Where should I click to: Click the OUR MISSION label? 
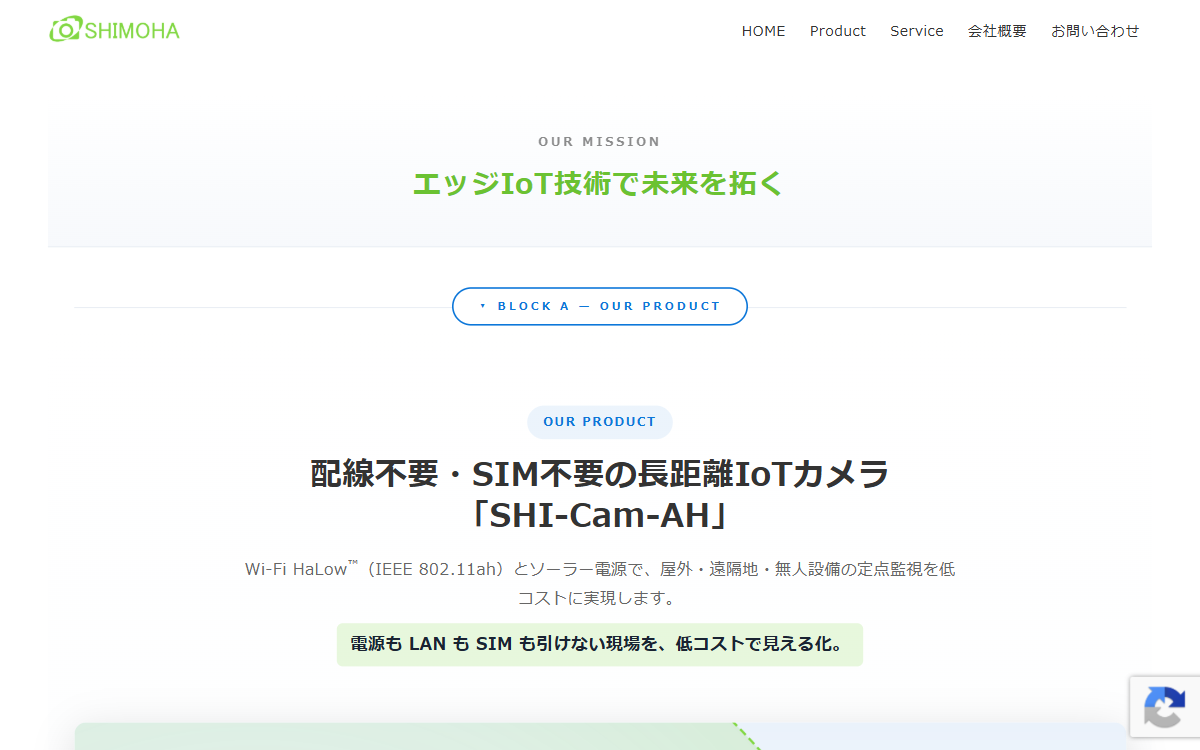tap(599, 142)
